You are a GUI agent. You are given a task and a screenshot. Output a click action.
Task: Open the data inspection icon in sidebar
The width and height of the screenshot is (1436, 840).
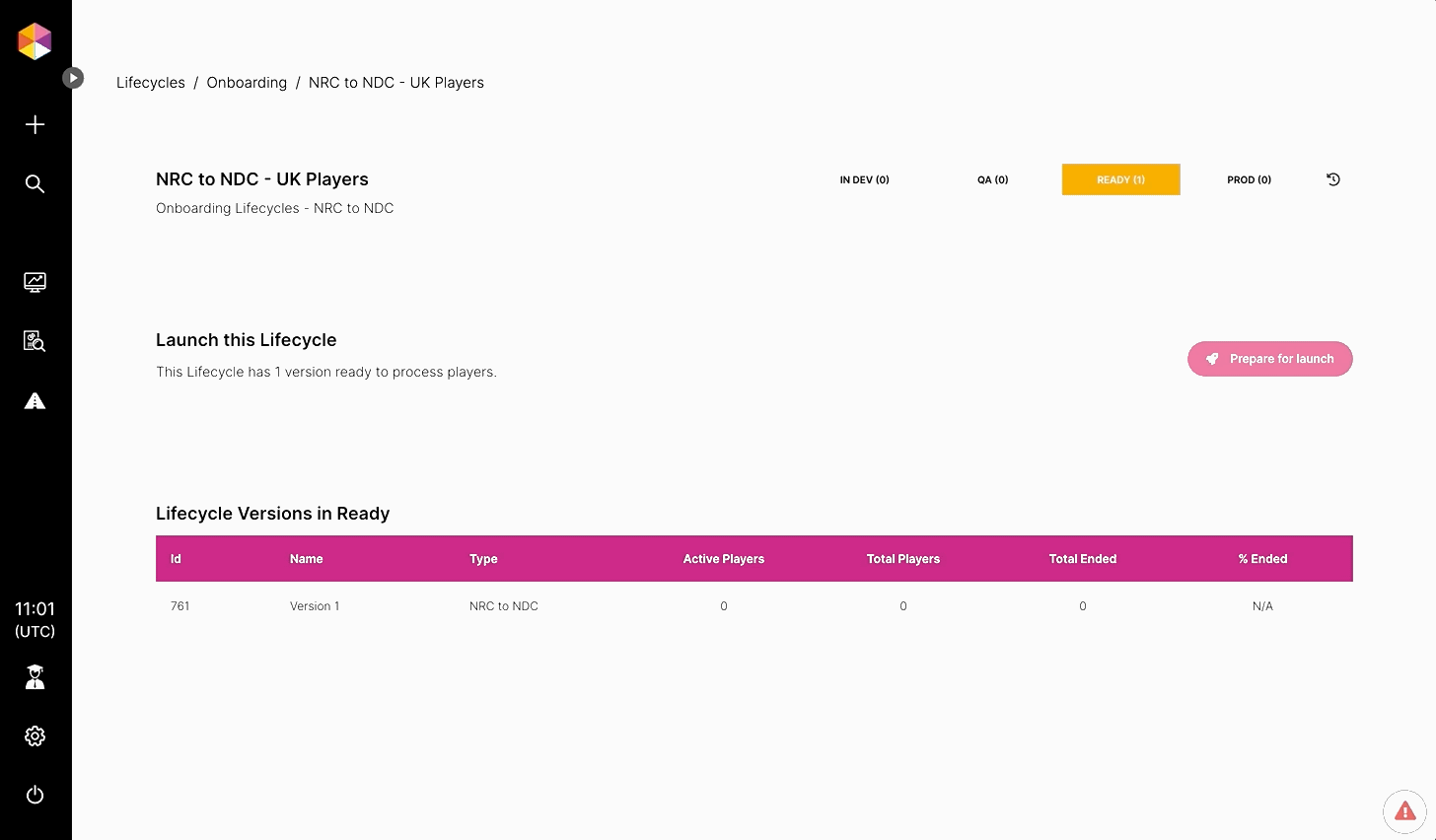[x=35, y=341]
